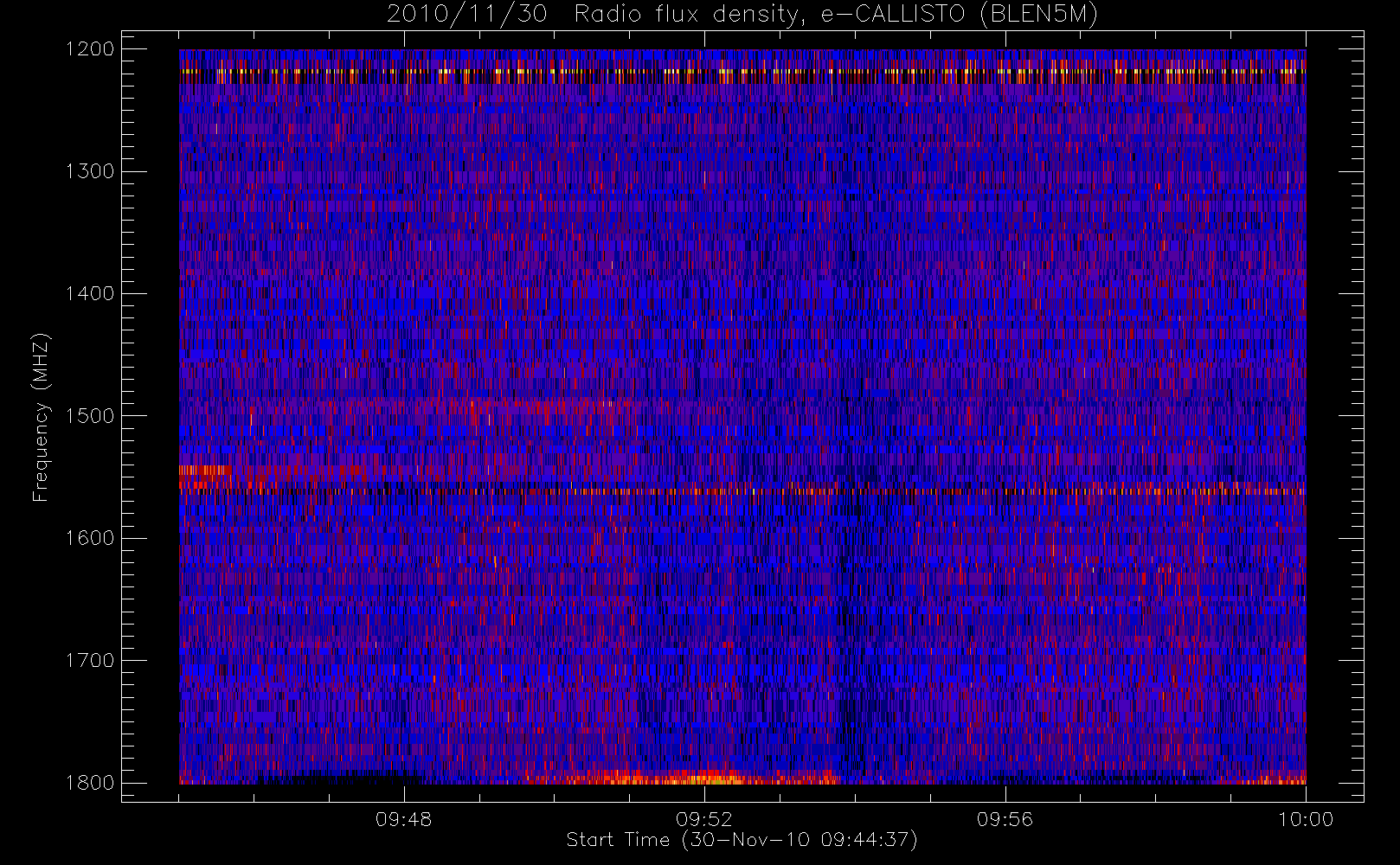Image resolution: width=1400 pixels, height=865 pixels.
Task: Select the '2010/11/30' date in title
Action: [466, 15]
